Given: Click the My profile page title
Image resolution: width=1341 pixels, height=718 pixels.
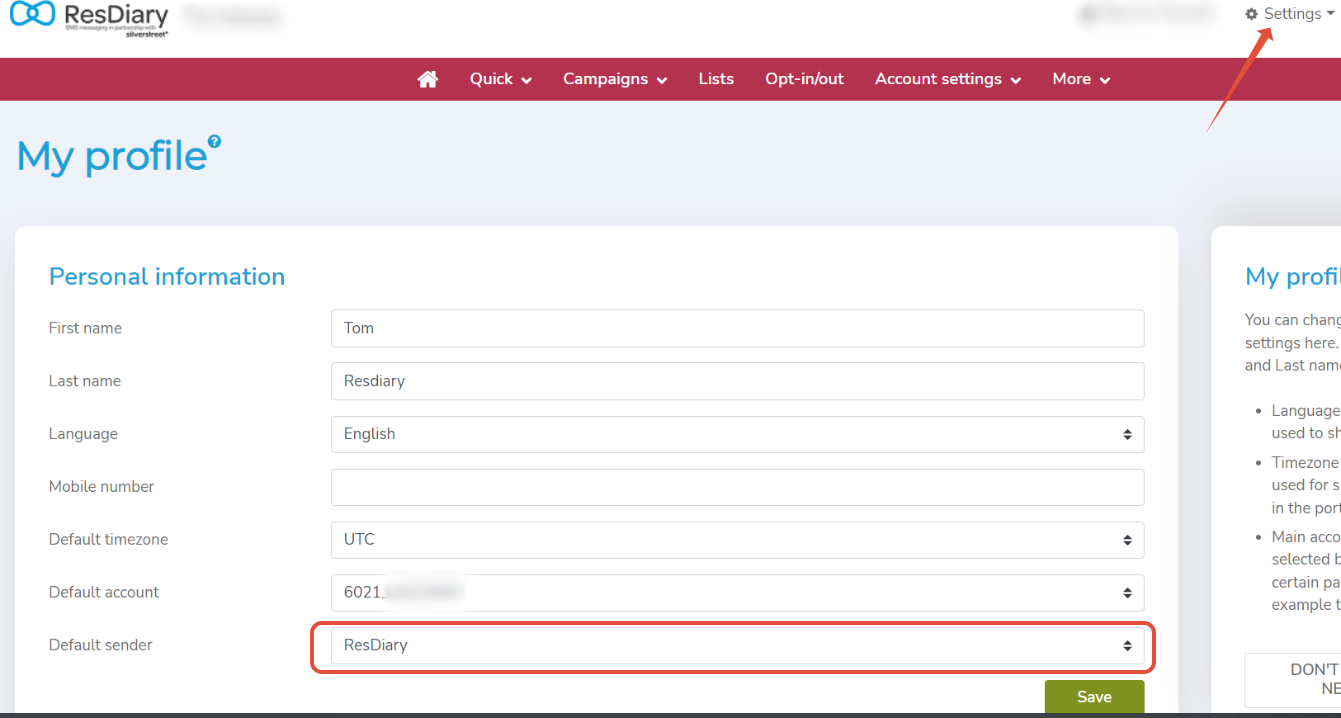Looking at the screenshot, I should click(111, 157).
